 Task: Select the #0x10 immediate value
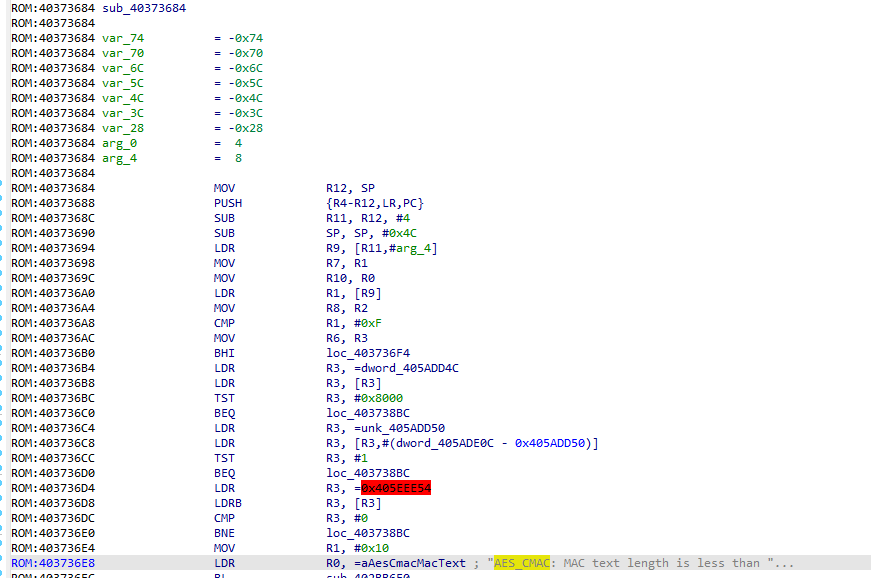click(x=371, y=548)
